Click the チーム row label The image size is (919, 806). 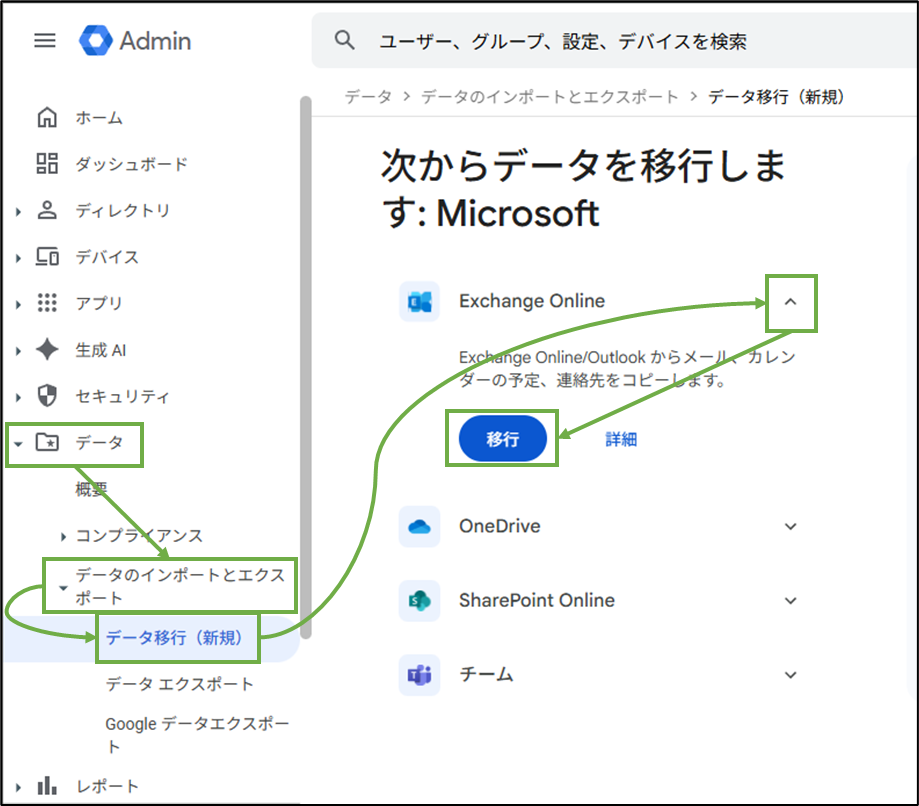tap(486, 675)
